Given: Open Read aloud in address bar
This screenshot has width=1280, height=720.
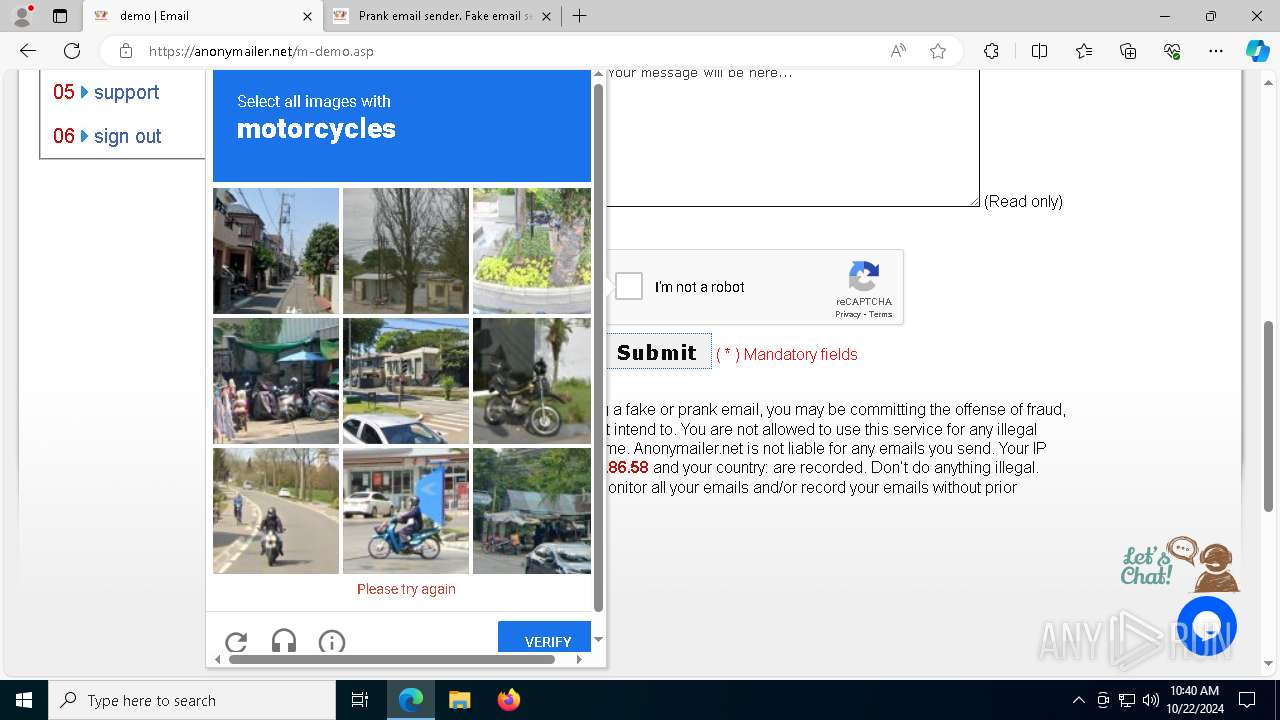Looking at the screenshot, I should (x=898, y=51).
